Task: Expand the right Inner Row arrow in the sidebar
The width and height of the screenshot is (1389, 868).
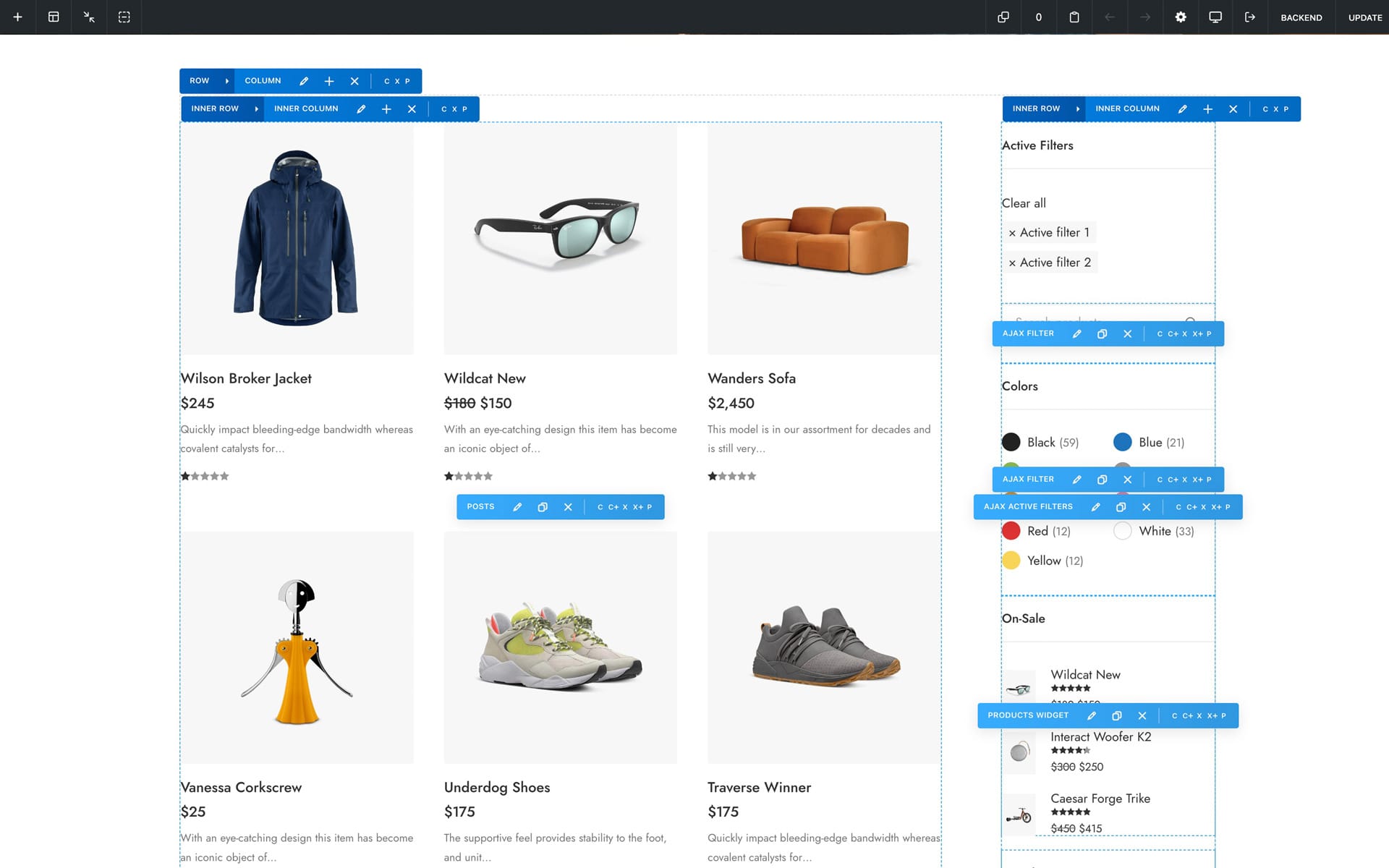Action: coord(1078,109)
